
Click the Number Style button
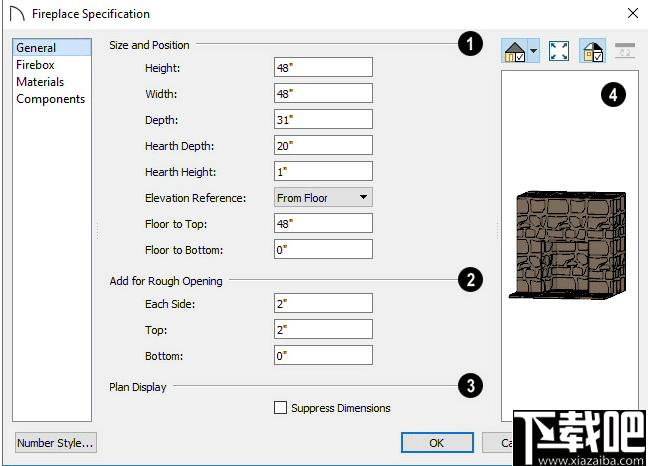[x=56, y=442]
